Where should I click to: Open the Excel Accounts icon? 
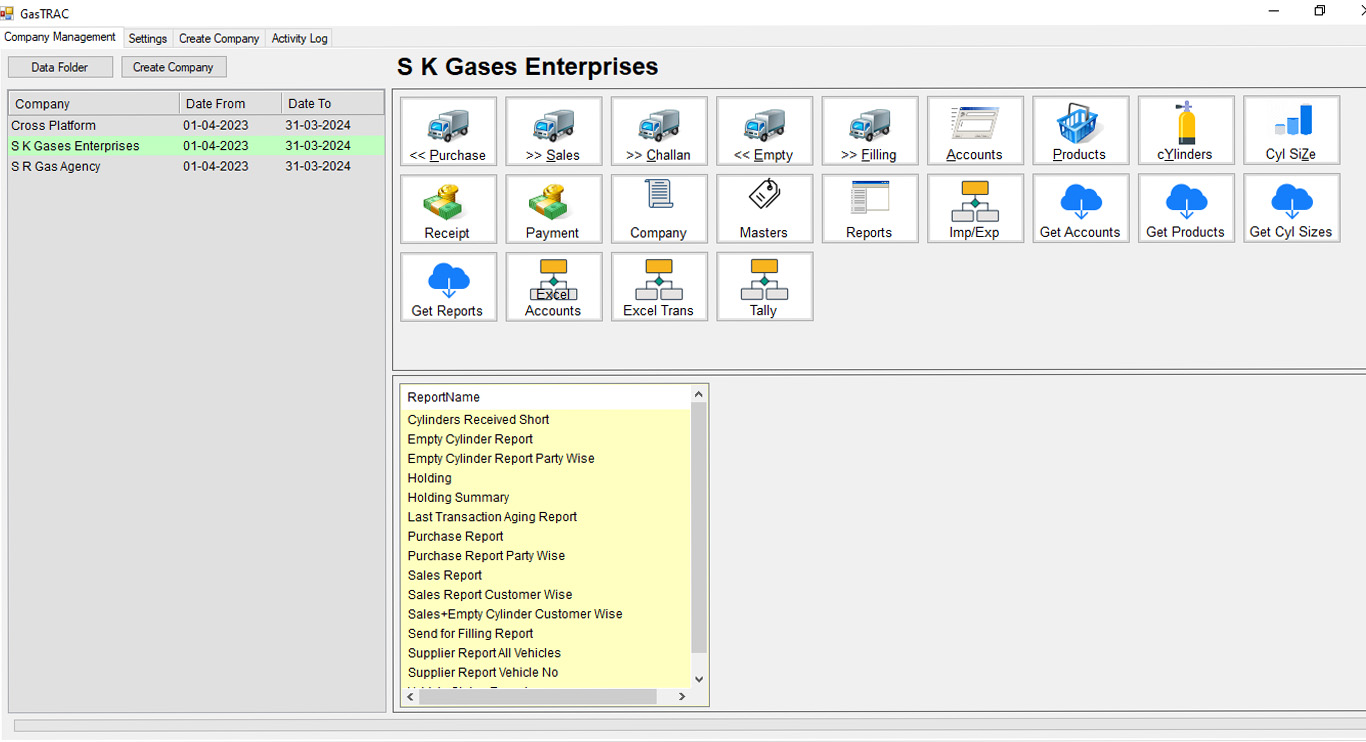(554, 287)
